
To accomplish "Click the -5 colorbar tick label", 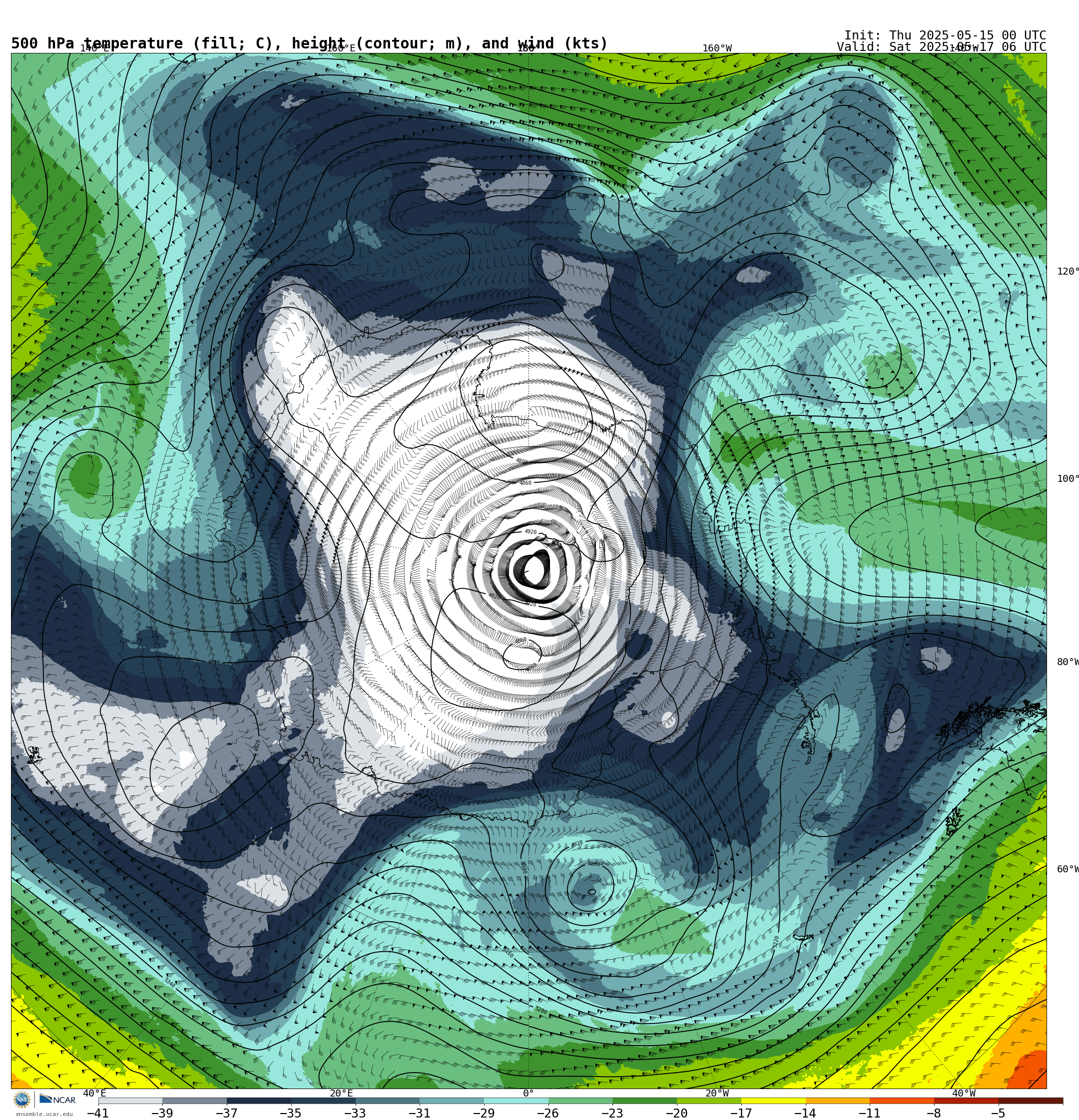I will tap(999, 1113).
